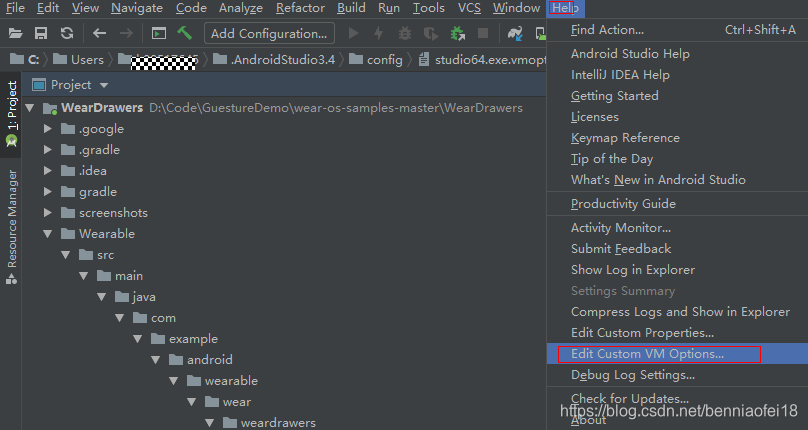
Task: Open the File menu
Action: [14, 8]
